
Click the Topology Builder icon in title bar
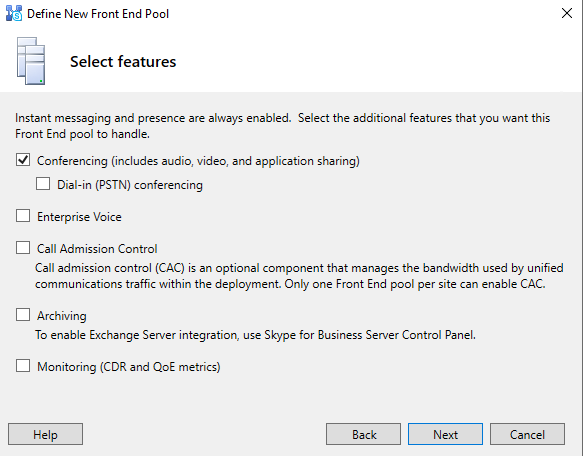coord(14,13)
